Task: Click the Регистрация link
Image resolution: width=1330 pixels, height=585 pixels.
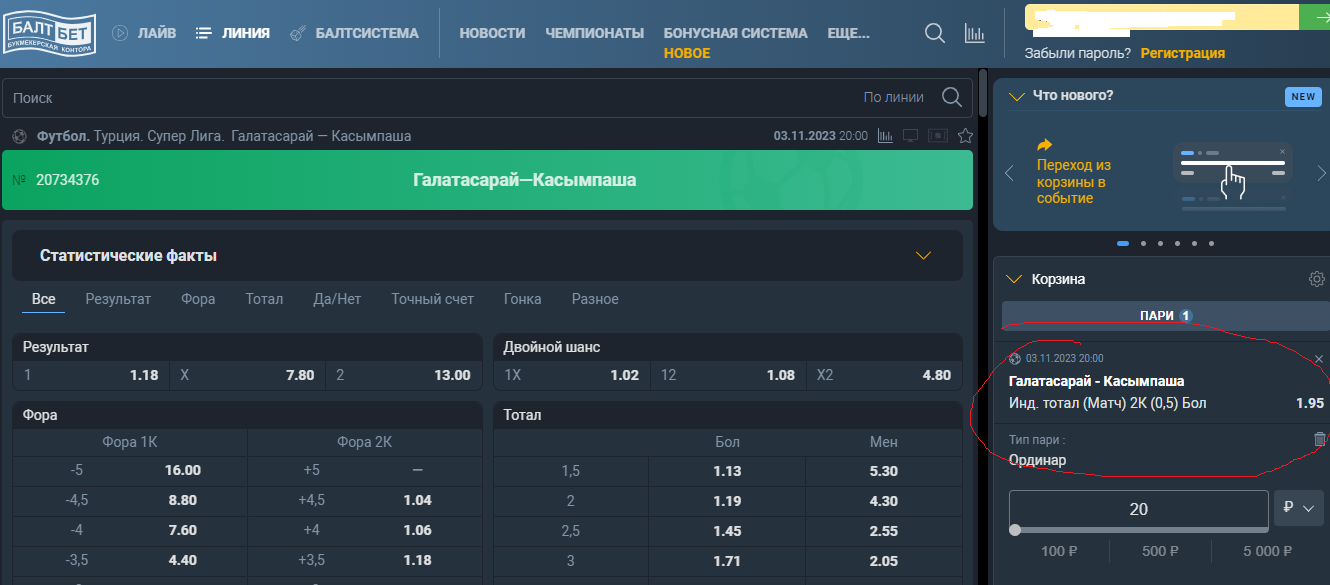Action: tap(1182, 53)
